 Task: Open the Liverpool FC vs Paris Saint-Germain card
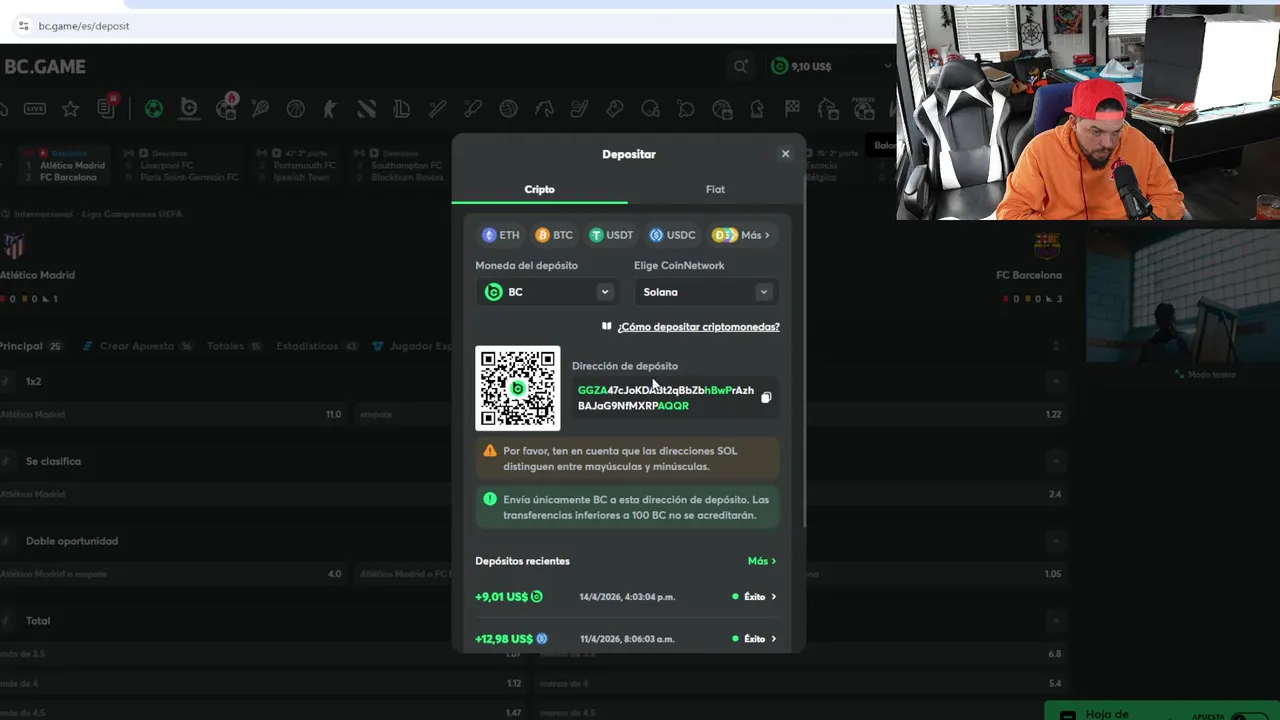click(x=181, y=165)
